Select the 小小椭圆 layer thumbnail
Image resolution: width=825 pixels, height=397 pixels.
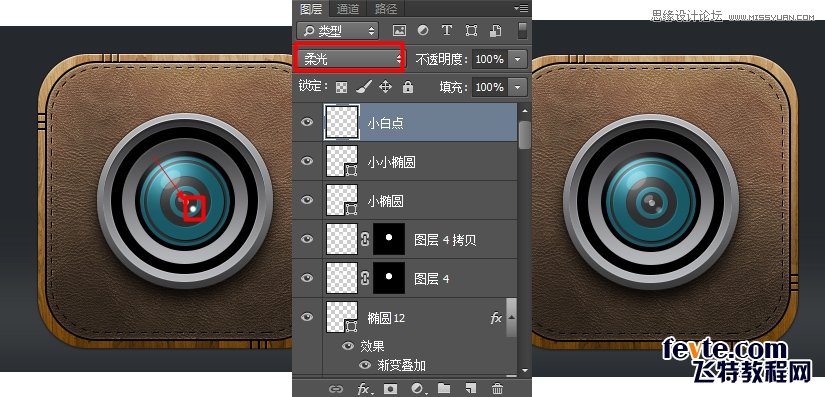(342, 161)
